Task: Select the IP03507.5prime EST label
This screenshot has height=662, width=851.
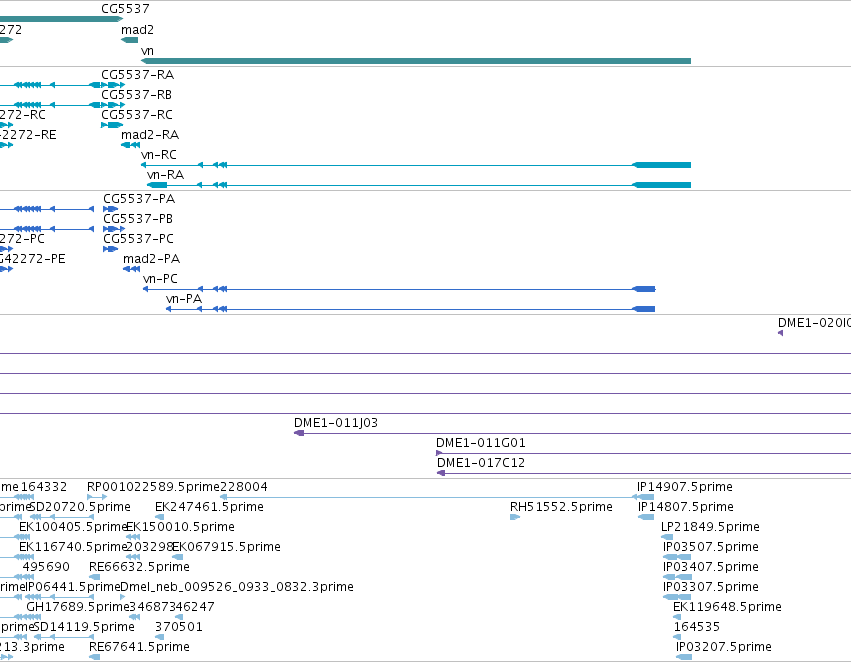Action: (711, 548)
